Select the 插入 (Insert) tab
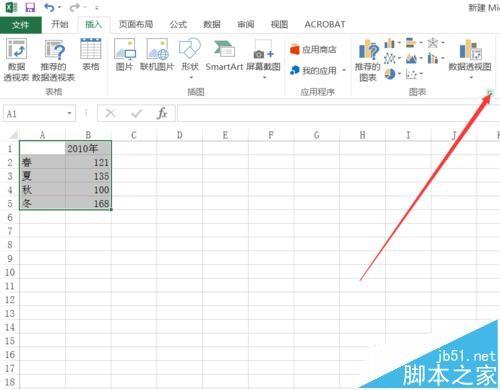Viewport: 500px width, 390px height. coord(93,24)
